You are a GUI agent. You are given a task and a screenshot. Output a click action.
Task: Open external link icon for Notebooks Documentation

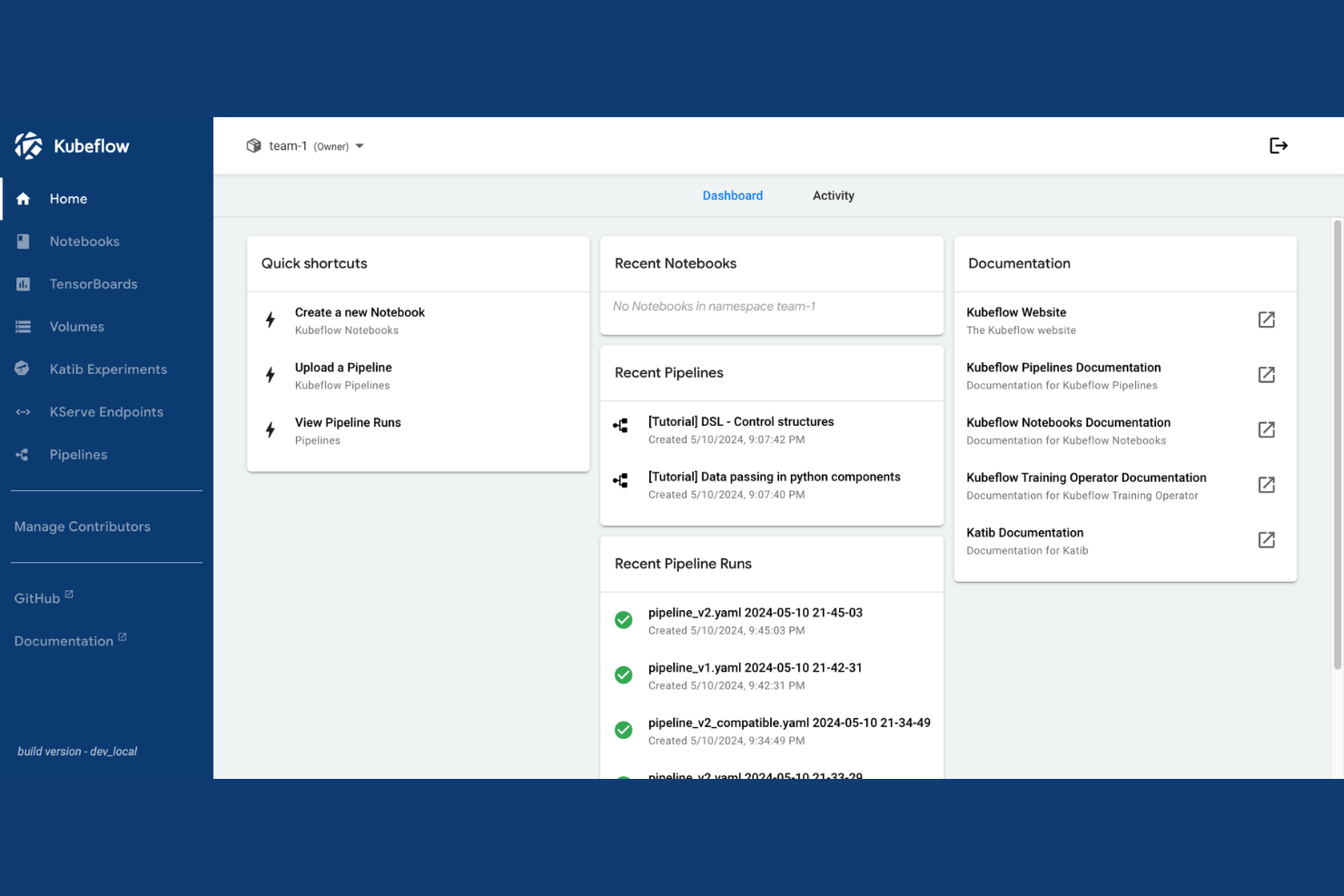pos(1267,429)
